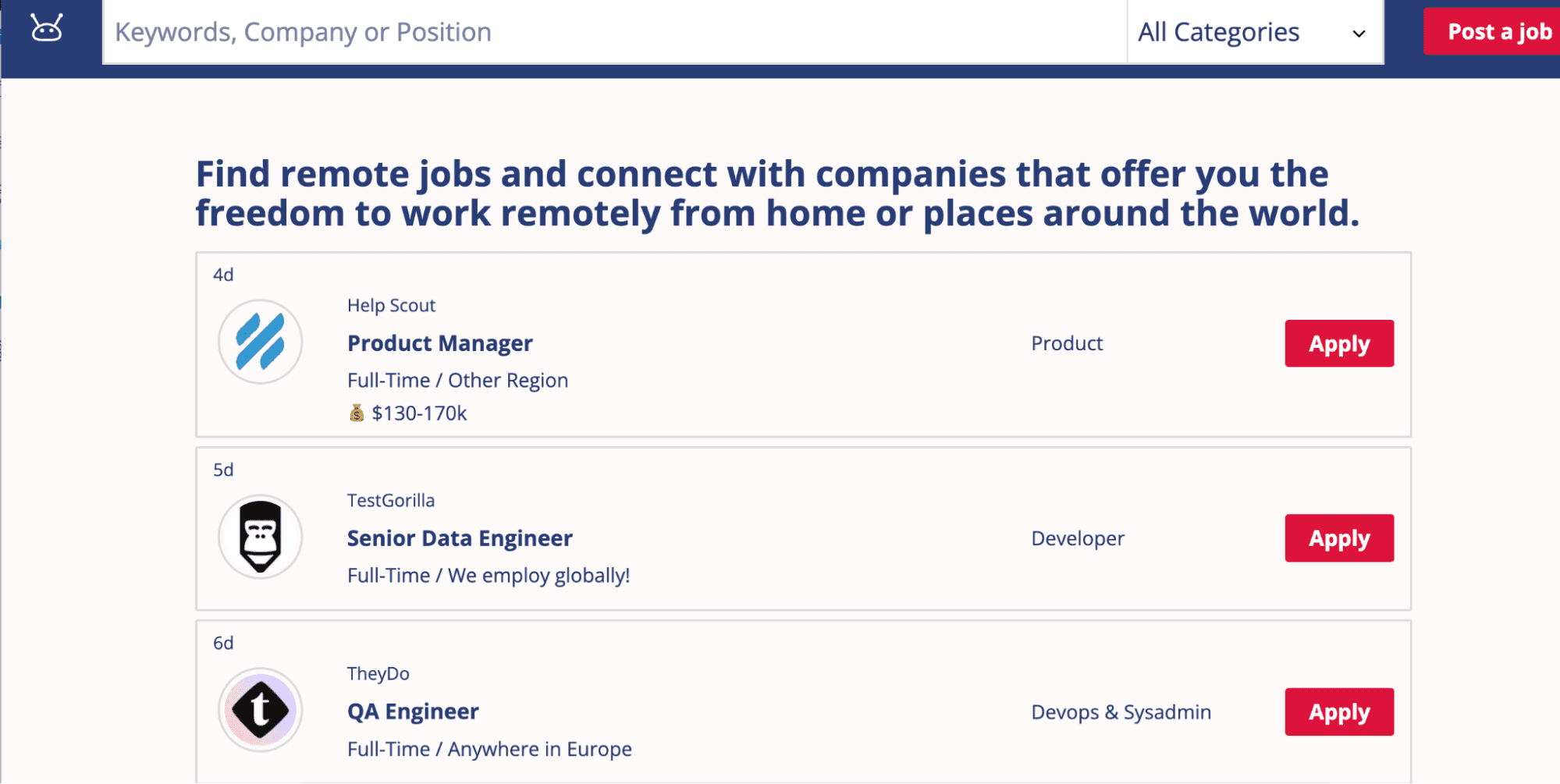Apply to the QA Engineer job
Image resolution: width=1560 pixels, height=784 pixels.
pyautogui.click(x=1339, y=711)
